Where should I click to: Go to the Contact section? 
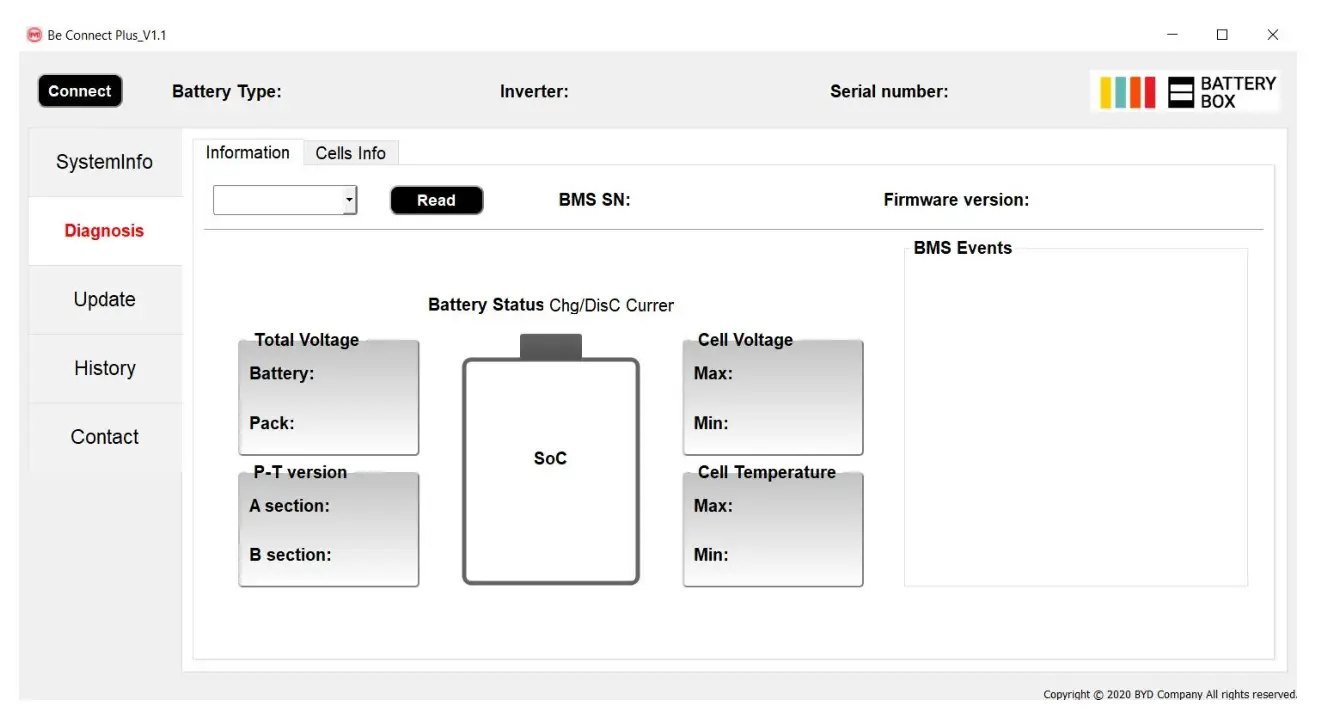[x=104, y=436]
